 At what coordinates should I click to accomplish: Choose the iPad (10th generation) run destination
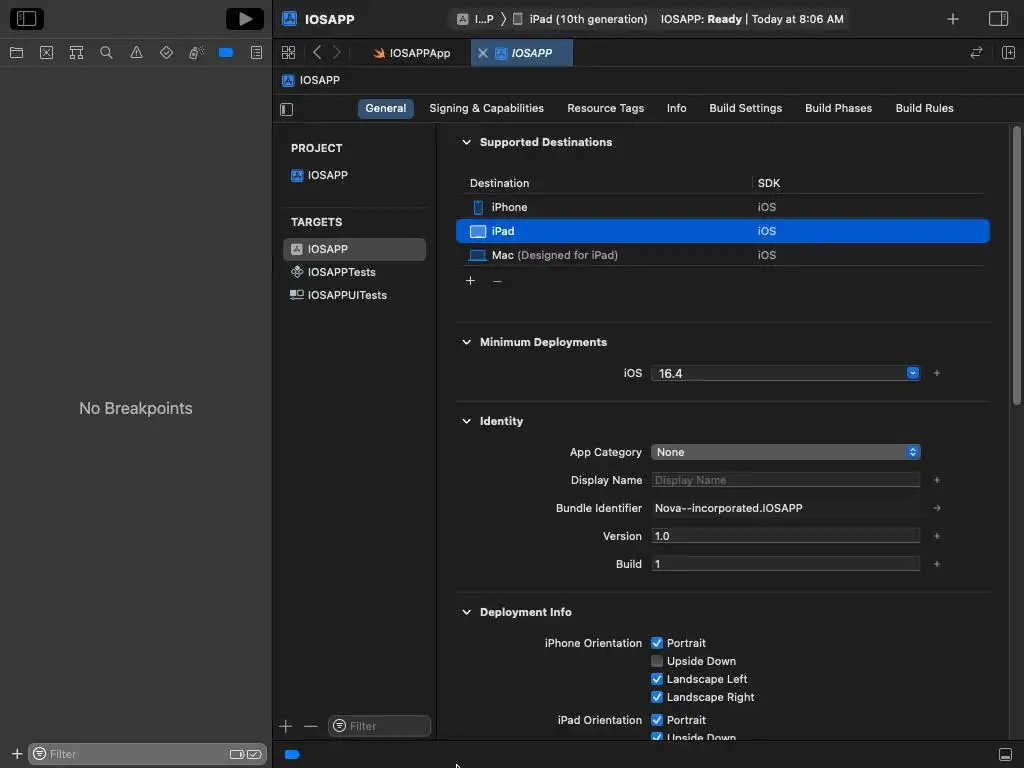[x=580, y=19]
